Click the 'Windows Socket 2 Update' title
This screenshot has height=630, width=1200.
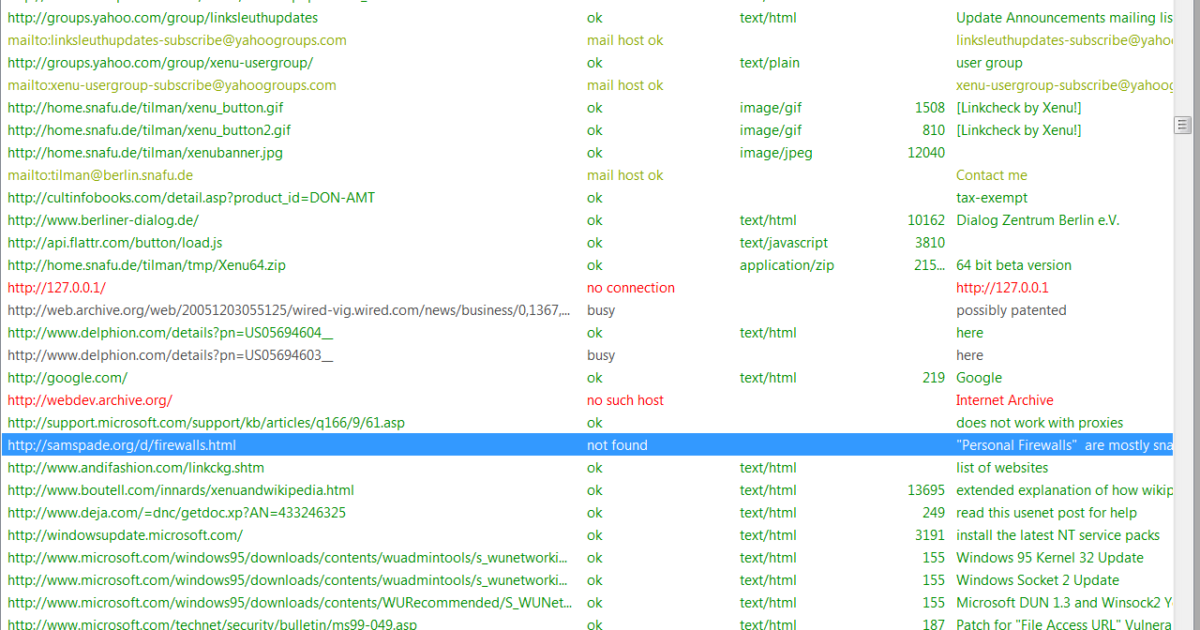pyautogui.click(x=1038, y=580)
